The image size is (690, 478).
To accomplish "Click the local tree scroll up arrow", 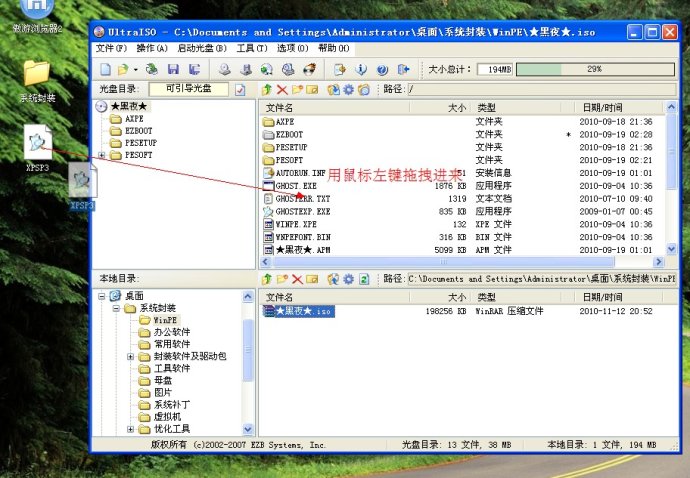I will tap(248, 296).
